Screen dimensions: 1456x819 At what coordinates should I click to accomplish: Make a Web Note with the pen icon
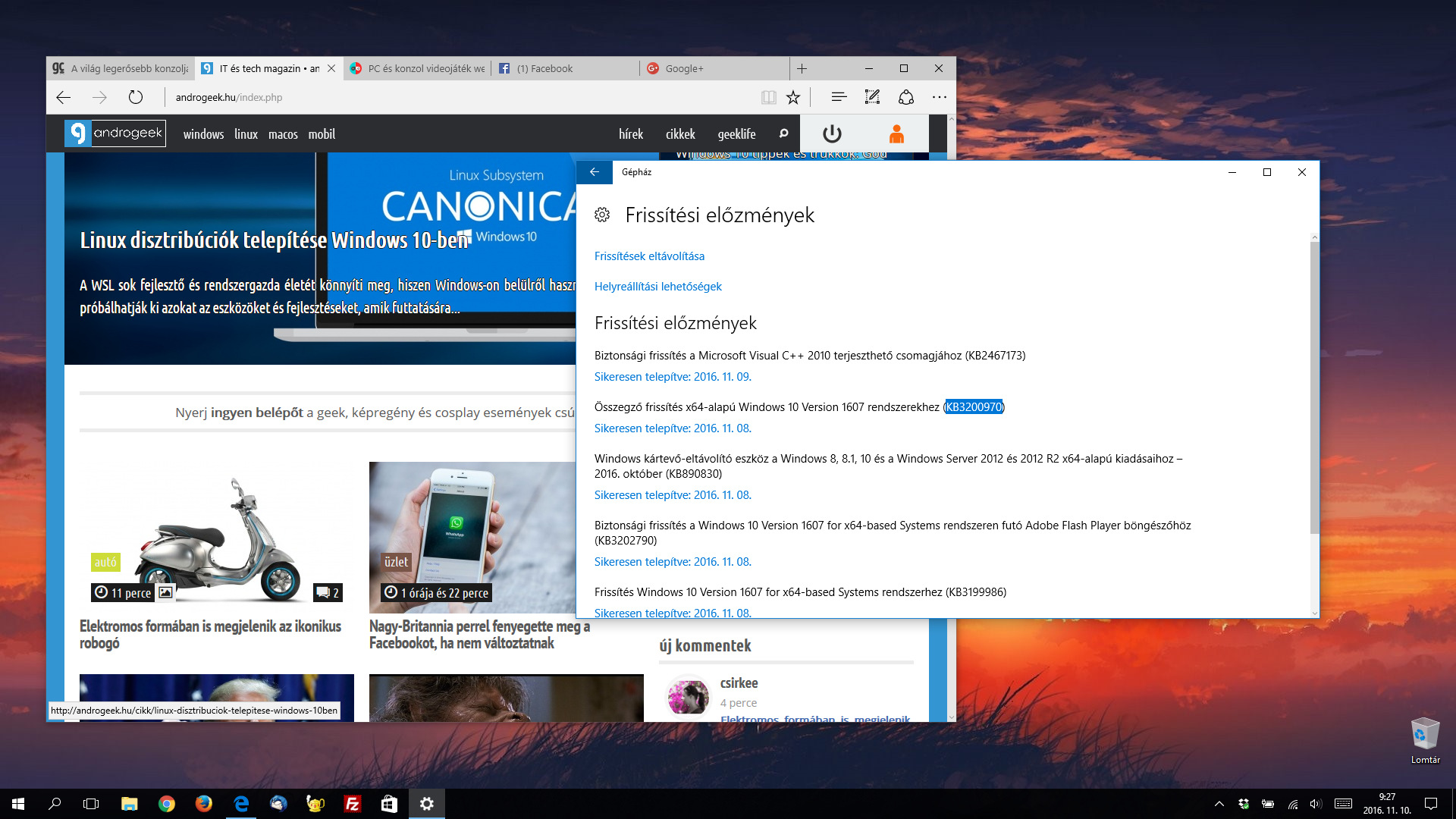click(872, 97)
